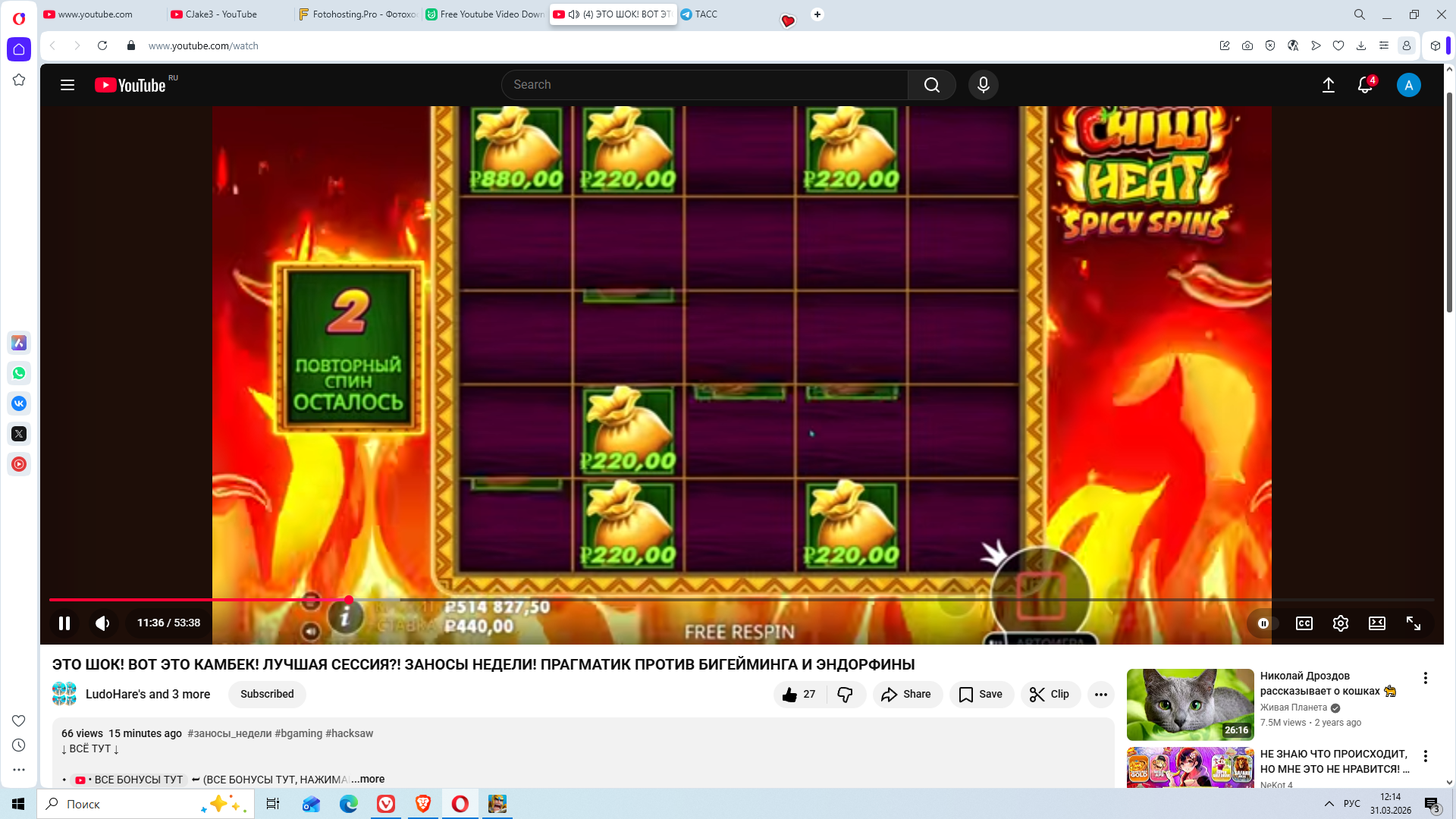Click the upload video icon
The height and width of the screenshot is (819, 1456).
pyautogui.click(x=1328, y=85)
